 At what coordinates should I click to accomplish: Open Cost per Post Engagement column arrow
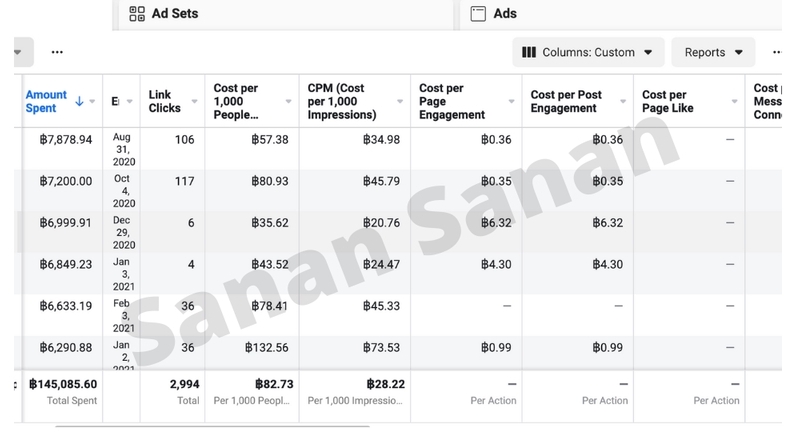click(621, 101)
